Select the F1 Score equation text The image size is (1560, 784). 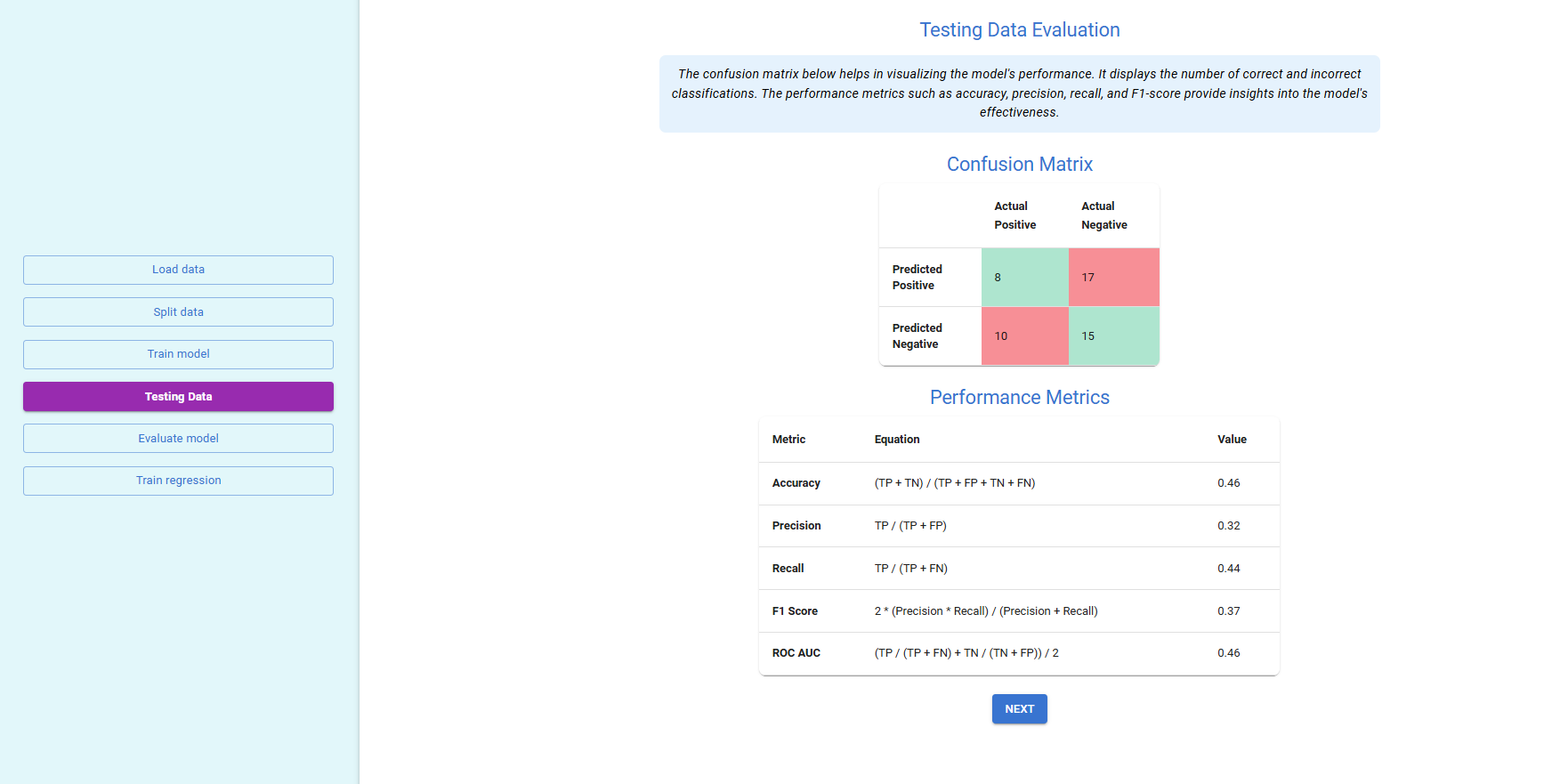[x=986, y=611]
